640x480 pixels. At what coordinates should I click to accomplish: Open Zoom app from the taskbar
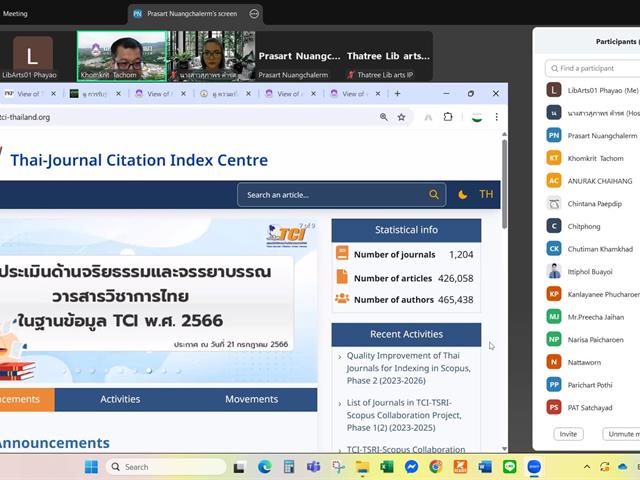(x=534, y=467)
